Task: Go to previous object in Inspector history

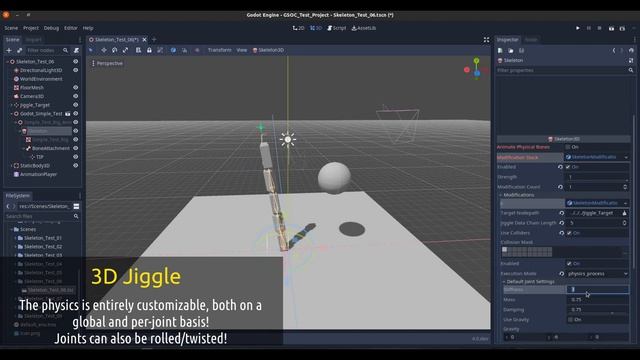Action: (x=613, y=50)
